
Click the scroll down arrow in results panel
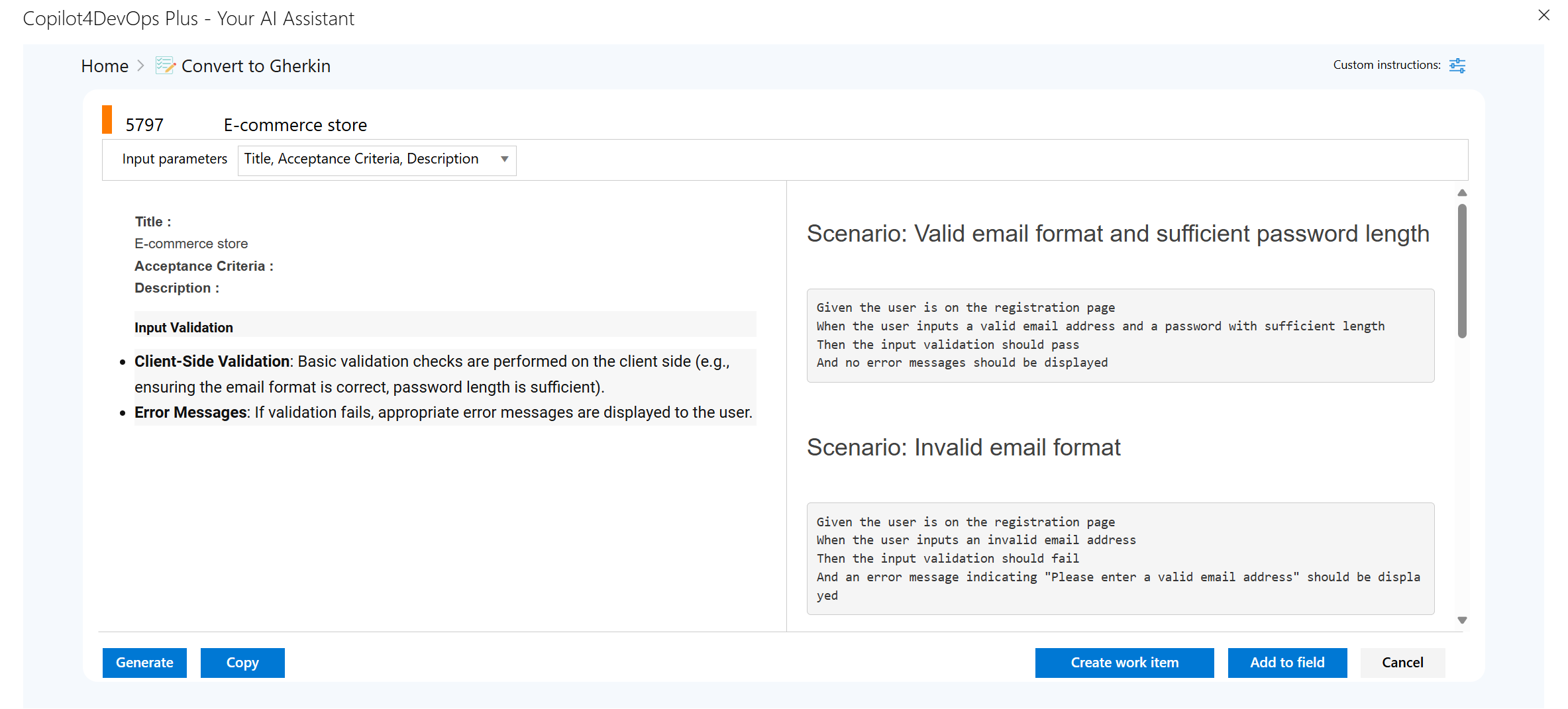(1462, 620)
